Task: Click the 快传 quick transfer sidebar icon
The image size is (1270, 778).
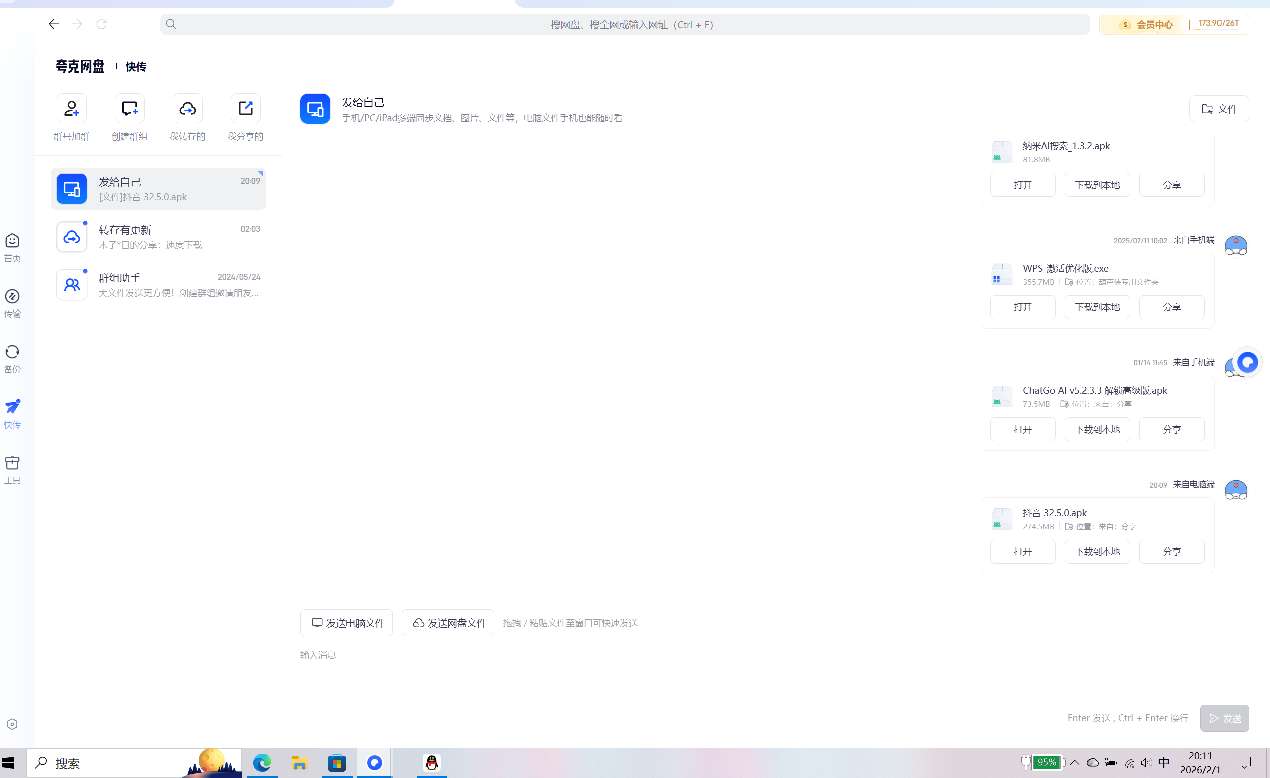Action: [12, 407]
